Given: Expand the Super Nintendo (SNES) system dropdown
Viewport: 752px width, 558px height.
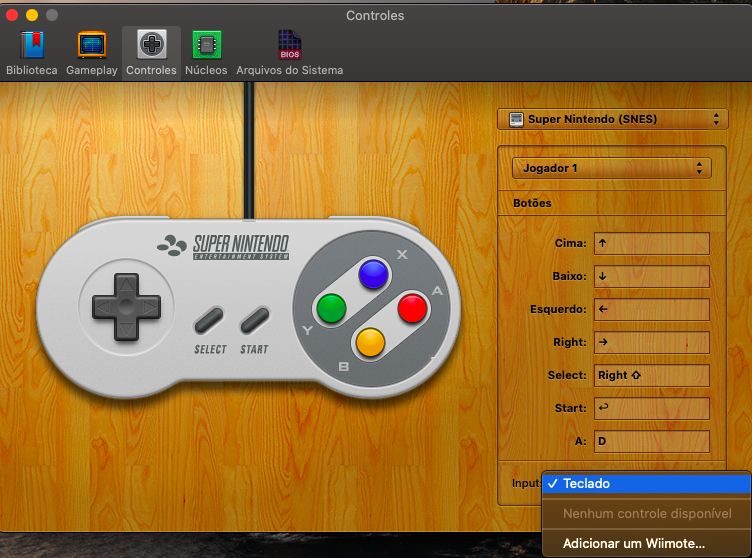Looking at the screenshot, I should click(x=612, y=119).
